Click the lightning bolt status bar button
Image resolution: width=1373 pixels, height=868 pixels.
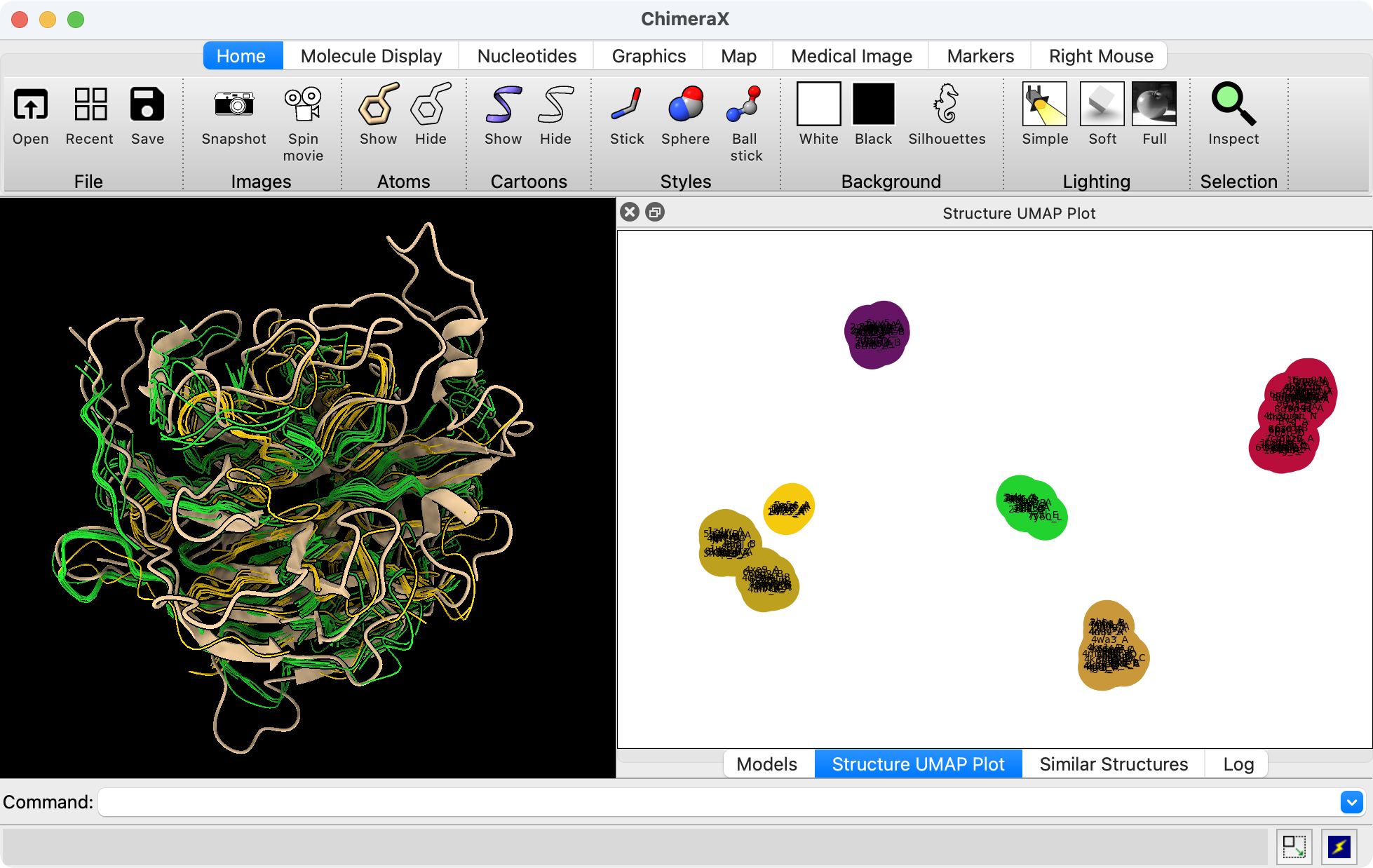[x=1339, y=846]
